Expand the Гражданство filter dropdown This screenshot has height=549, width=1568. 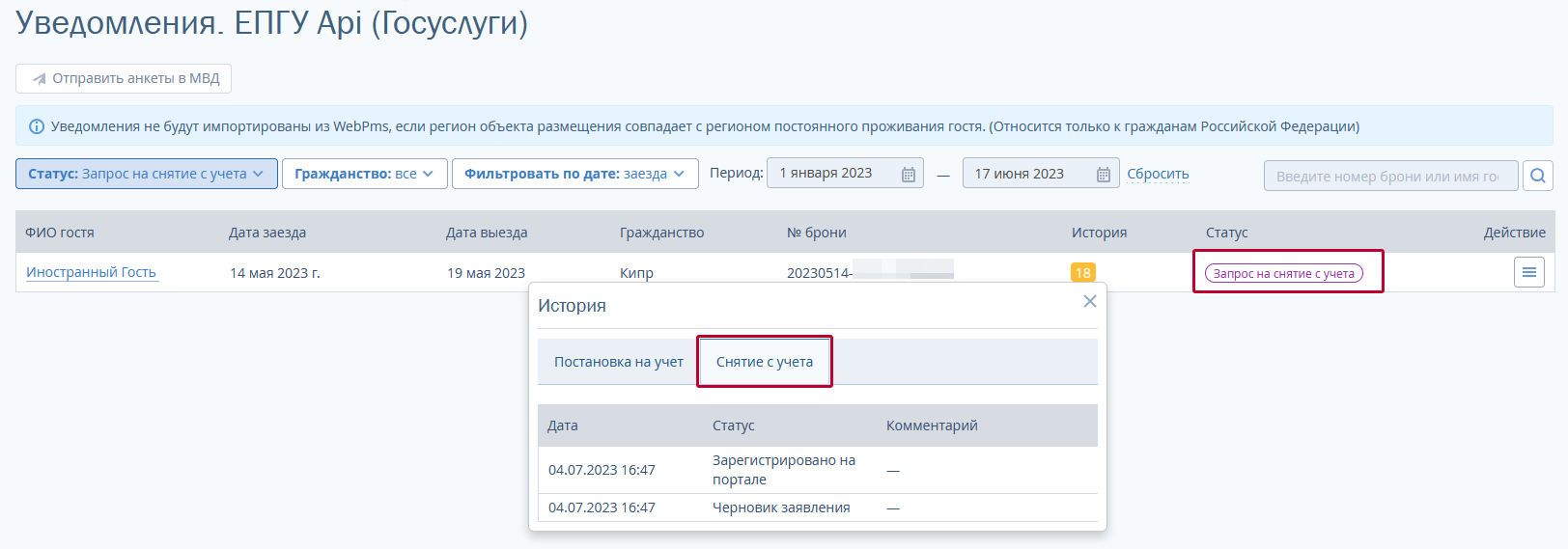coord(364,174)
